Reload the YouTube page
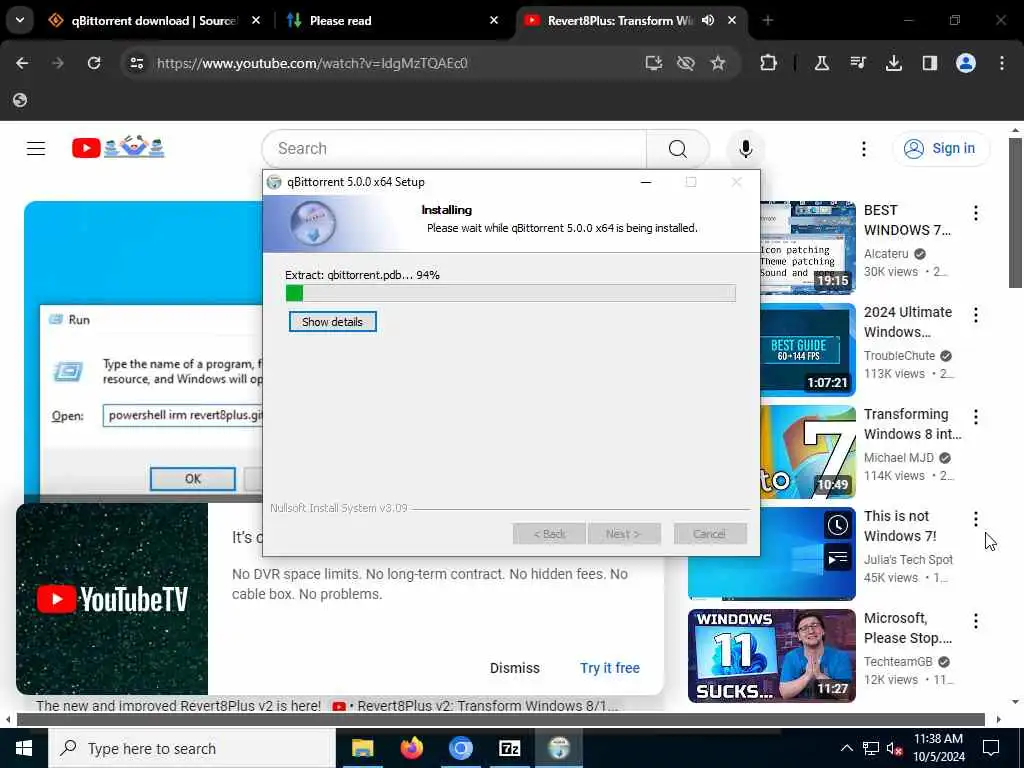 94,63
